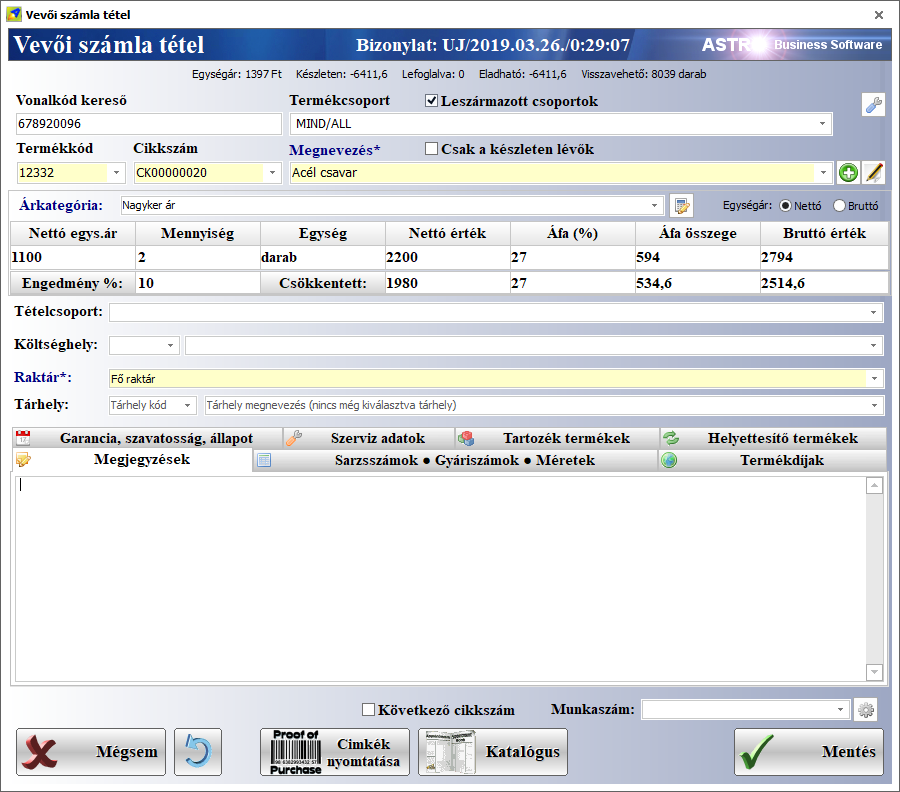This screenshot has width=900, height=792.
Task: Toggle Leszármazott csoportok checkbox
Action: (x=432, y=101)
